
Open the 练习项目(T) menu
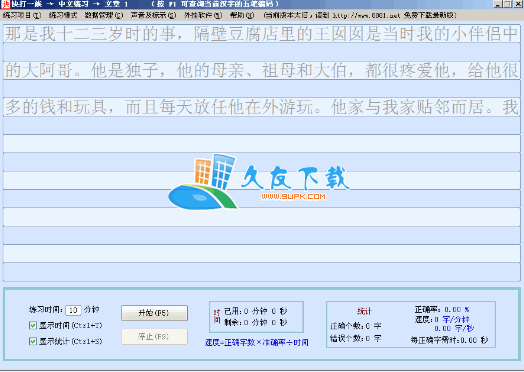[22, 15]
